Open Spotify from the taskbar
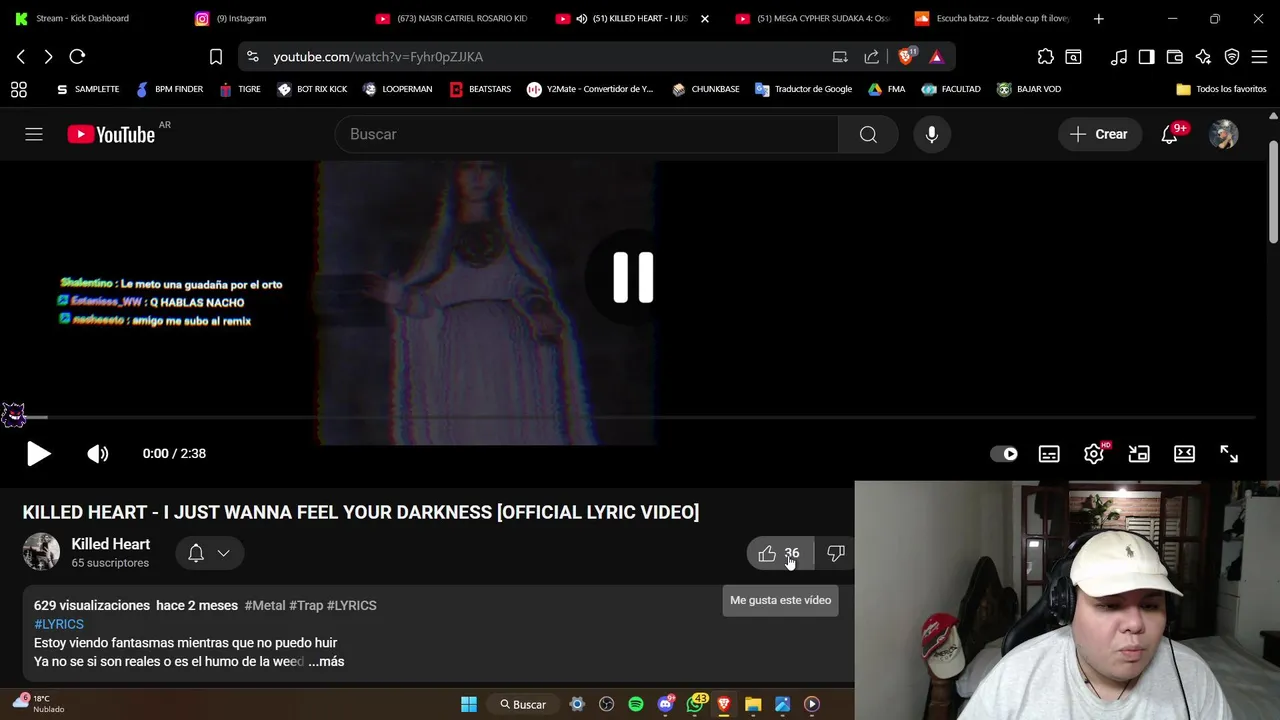The image size is (1280, 720). [x=636, y=704]
